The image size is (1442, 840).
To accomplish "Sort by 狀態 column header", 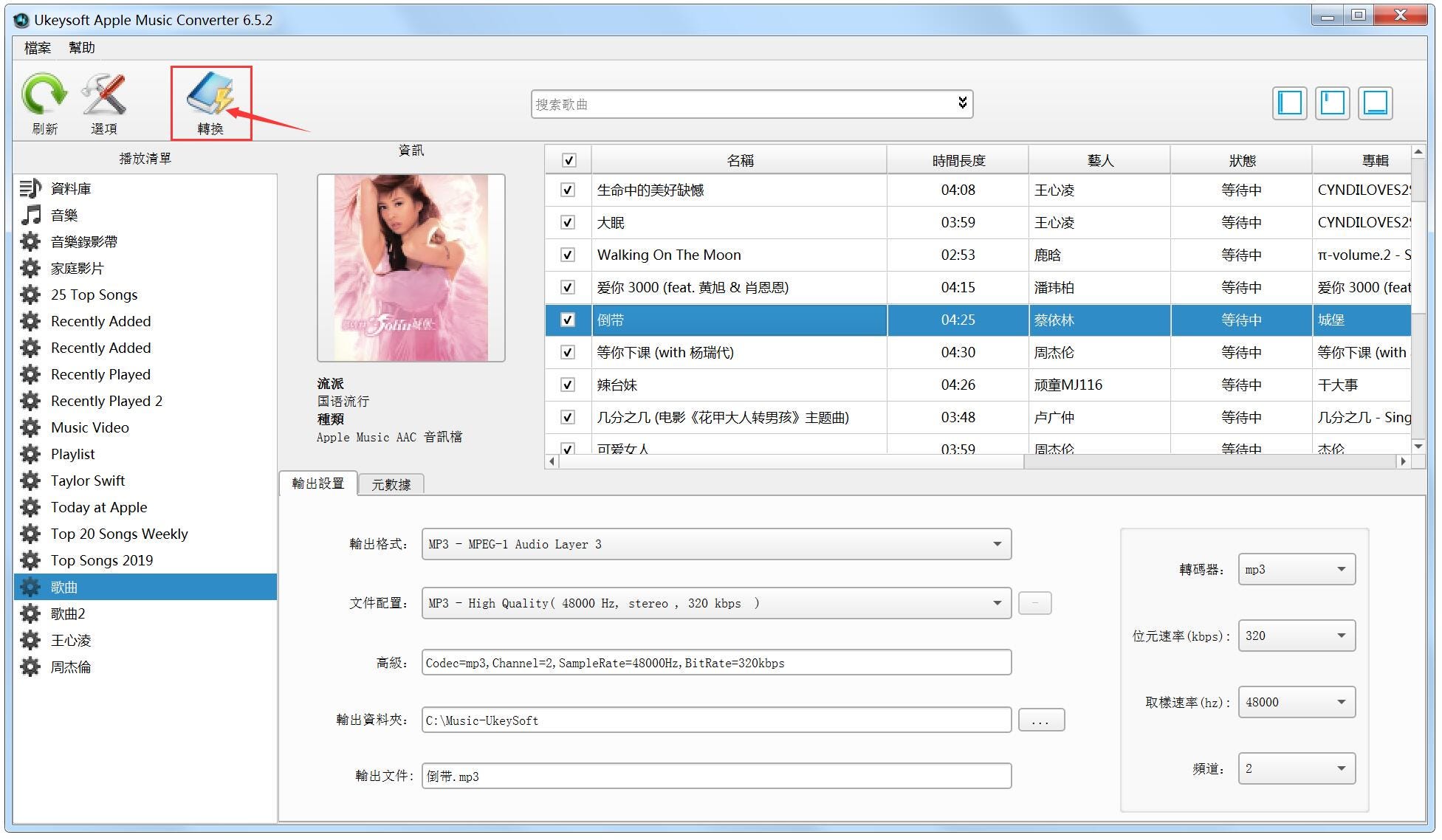I will (x=1241, y=160).
